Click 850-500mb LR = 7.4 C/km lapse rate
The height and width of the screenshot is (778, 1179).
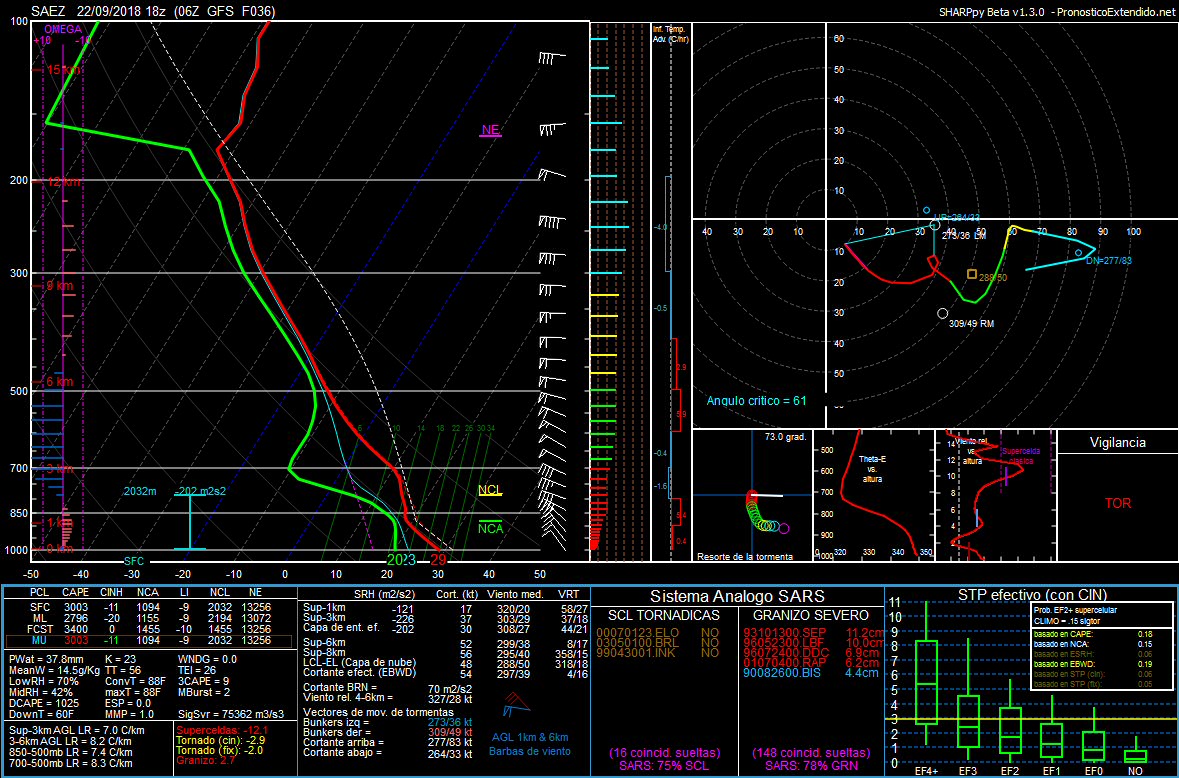click(71, 752)
